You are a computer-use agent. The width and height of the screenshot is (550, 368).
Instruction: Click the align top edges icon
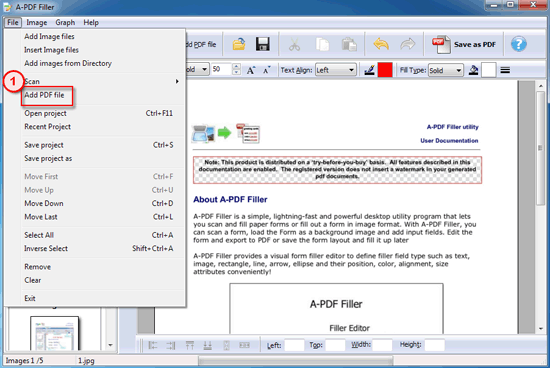[x=189, y=346]
